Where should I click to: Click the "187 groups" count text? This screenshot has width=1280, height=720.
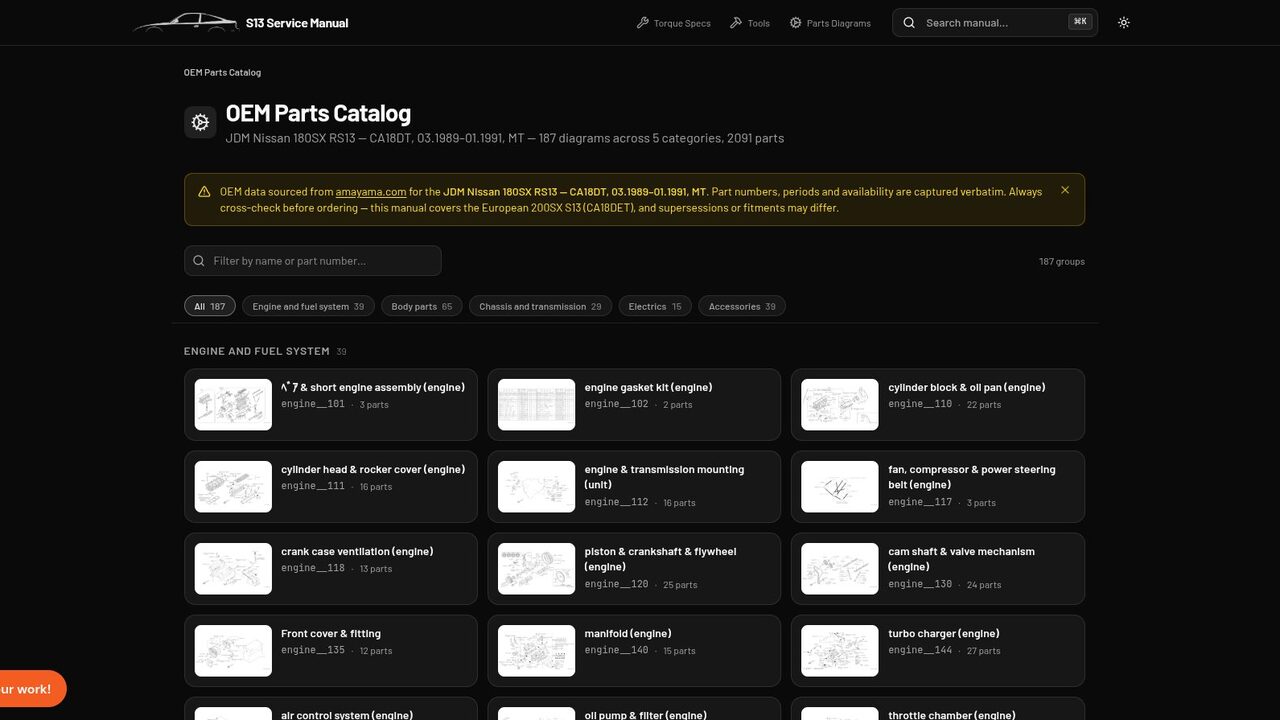point(1062,262)
